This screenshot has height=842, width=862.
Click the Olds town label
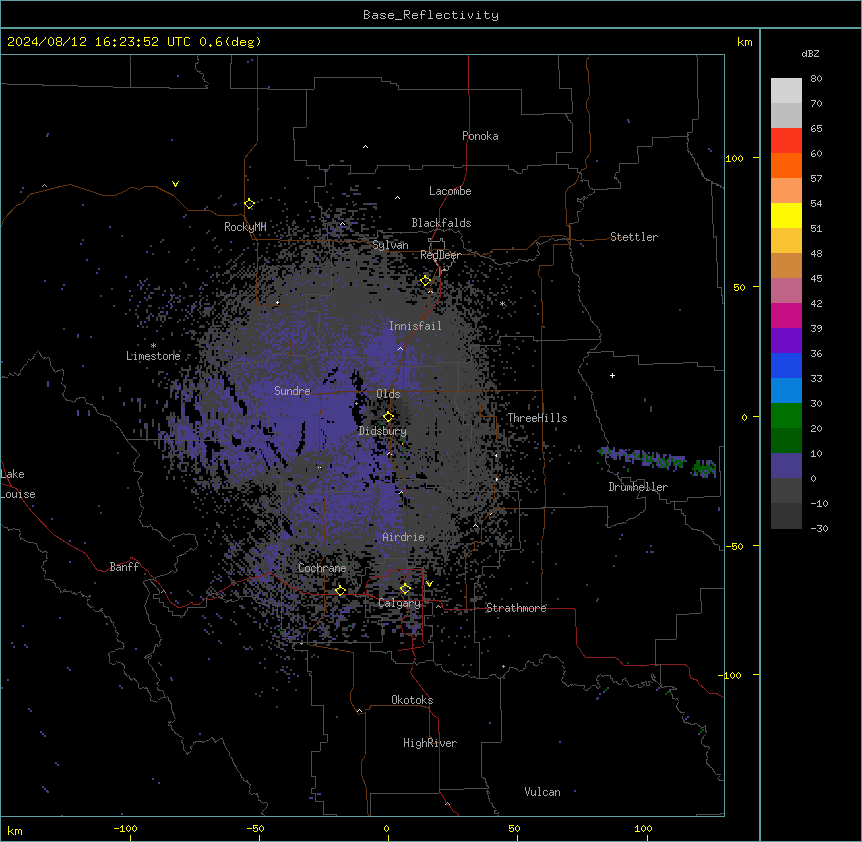(x=388, y=394)
